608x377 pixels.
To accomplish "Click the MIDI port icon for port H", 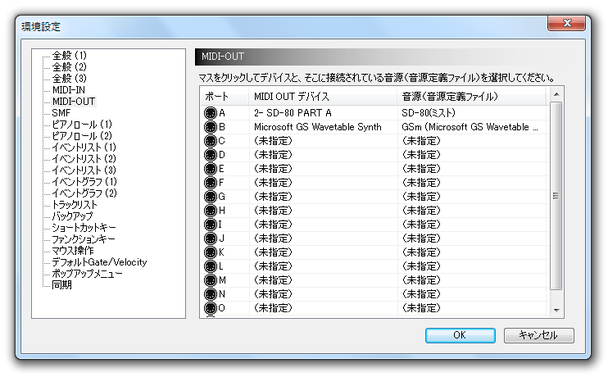I will [x=210, y=211].
